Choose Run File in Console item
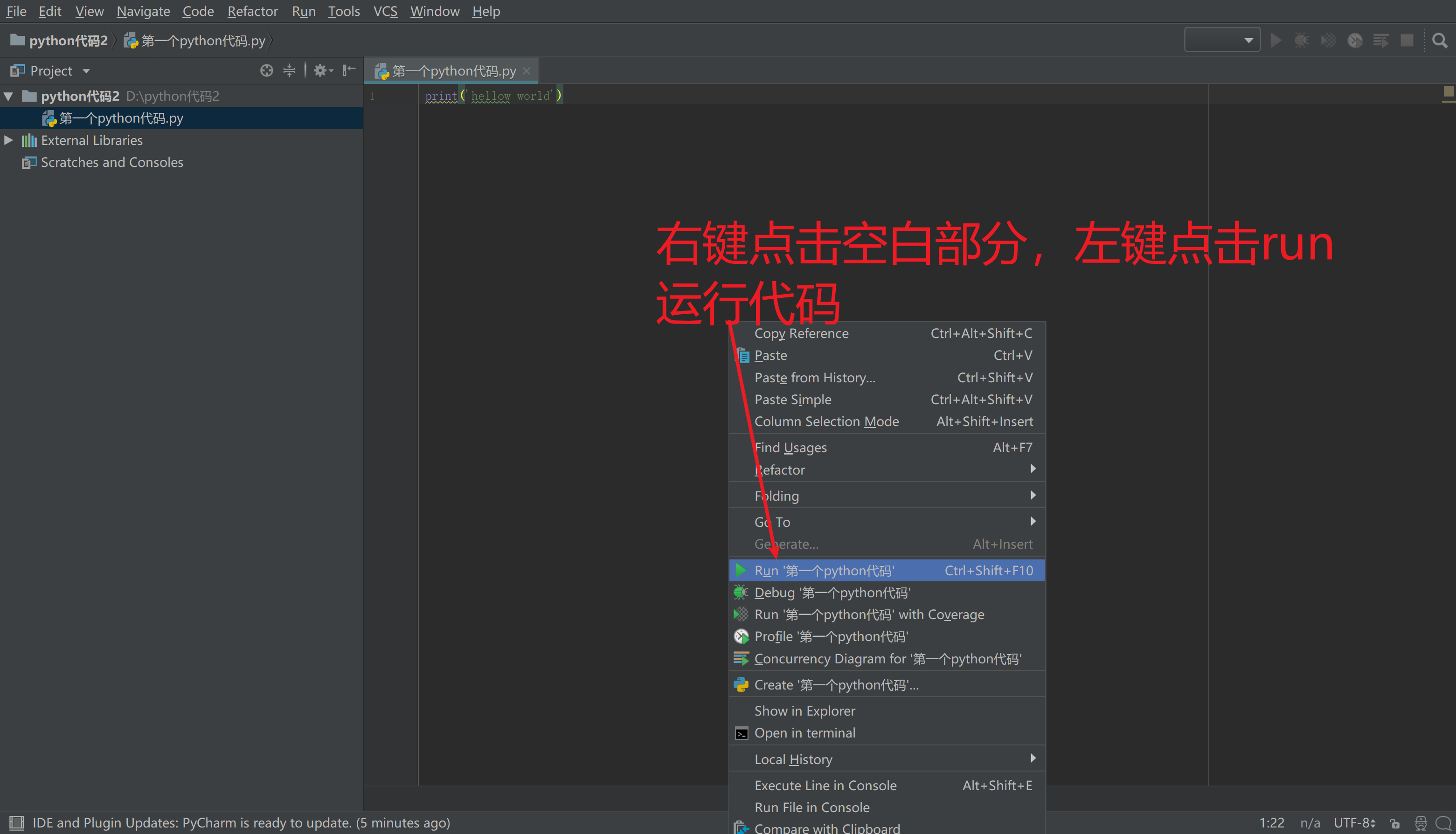The width and height of the screenshot is (1456, 834). 887,807
